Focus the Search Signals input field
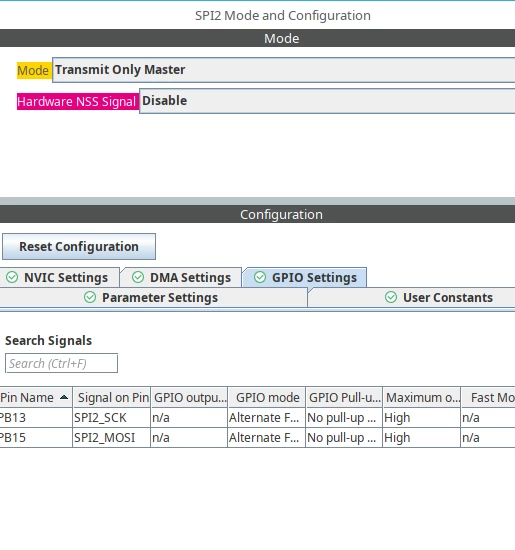The image size is (515, 550). point(61,363)
